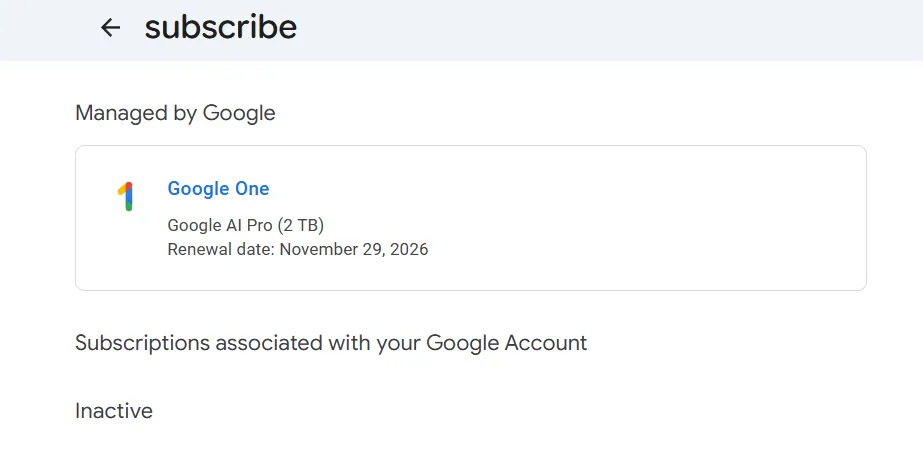
Task: Open the Google One subscription link
Action: tap(218, 188)
